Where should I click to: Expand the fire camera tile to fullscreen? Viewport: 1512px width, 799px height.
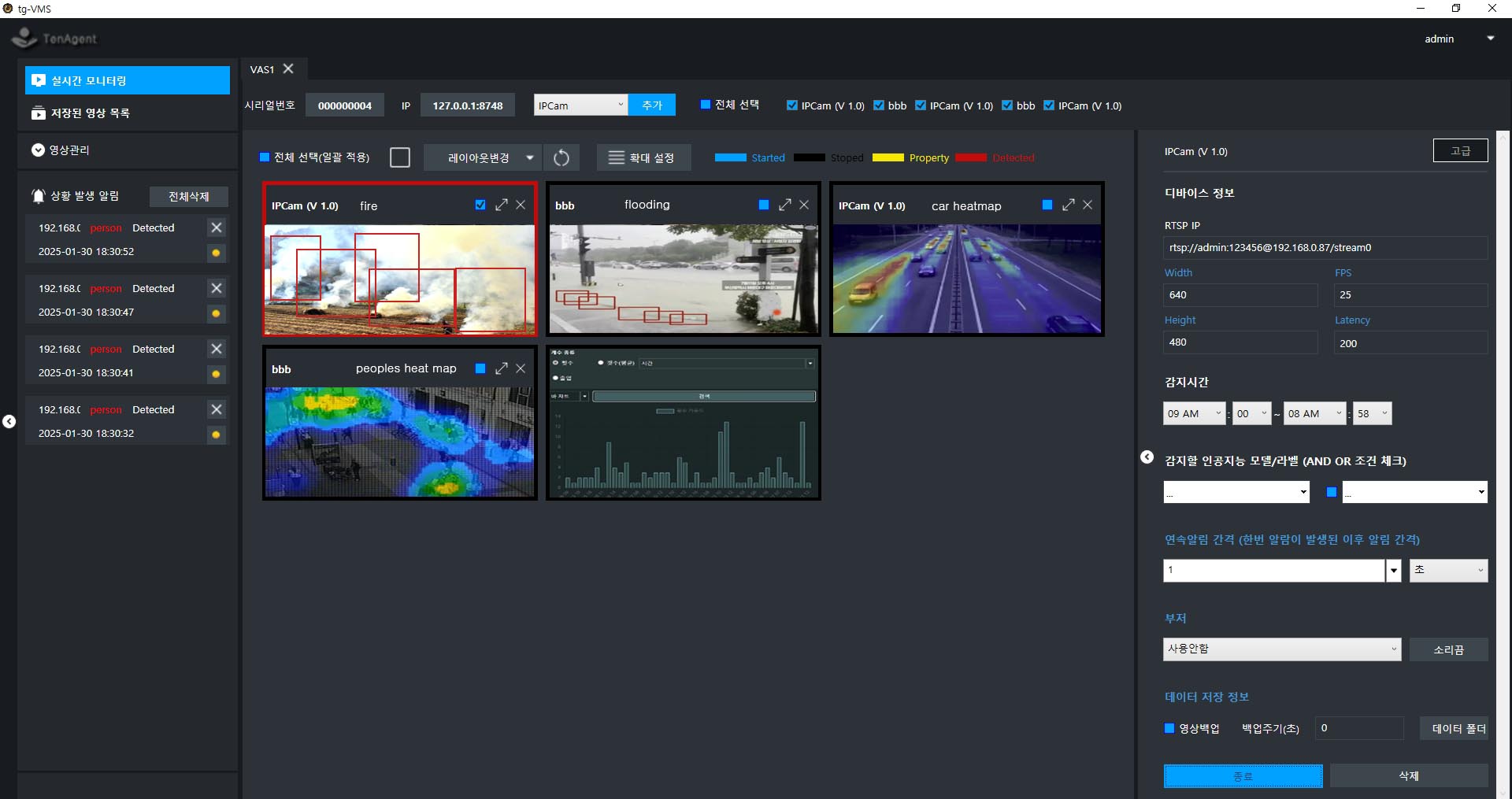(x=502, y=205)
